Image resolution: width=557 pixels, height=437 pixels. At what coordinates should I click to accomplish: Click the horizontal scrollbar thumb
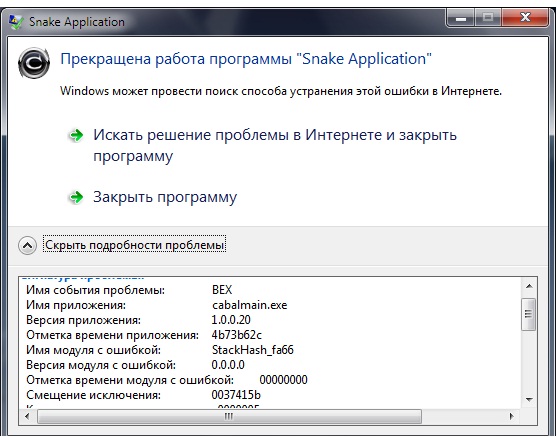click(x=229, y=416)
